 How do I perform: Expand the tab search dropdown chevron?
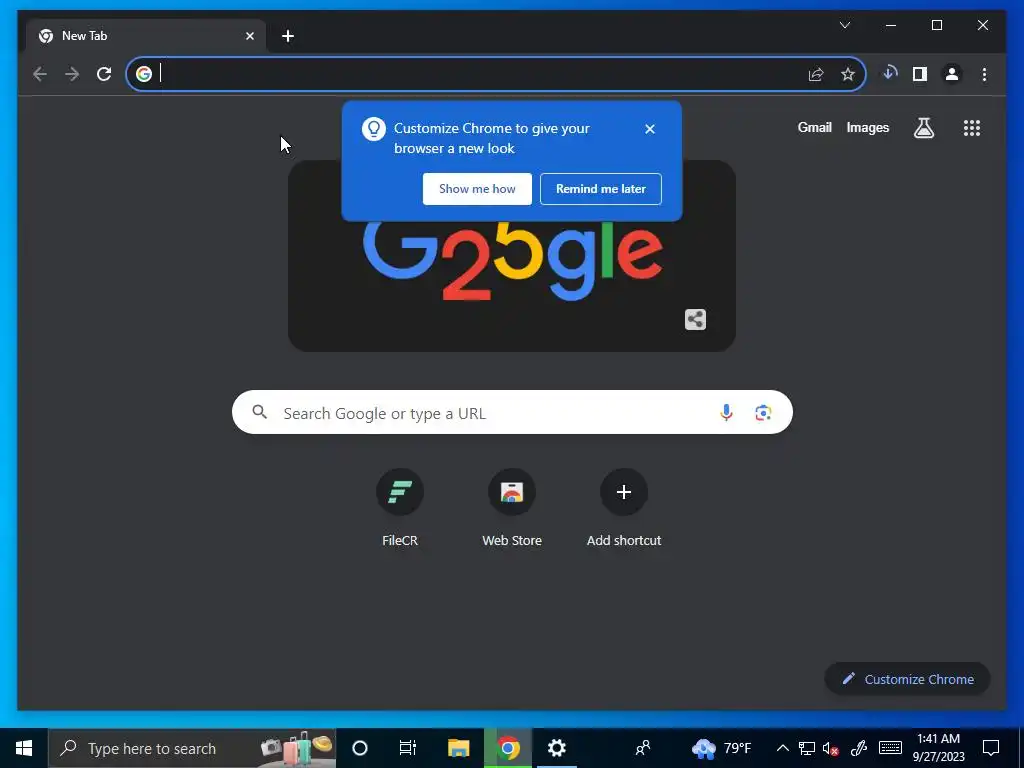point(845,25)
